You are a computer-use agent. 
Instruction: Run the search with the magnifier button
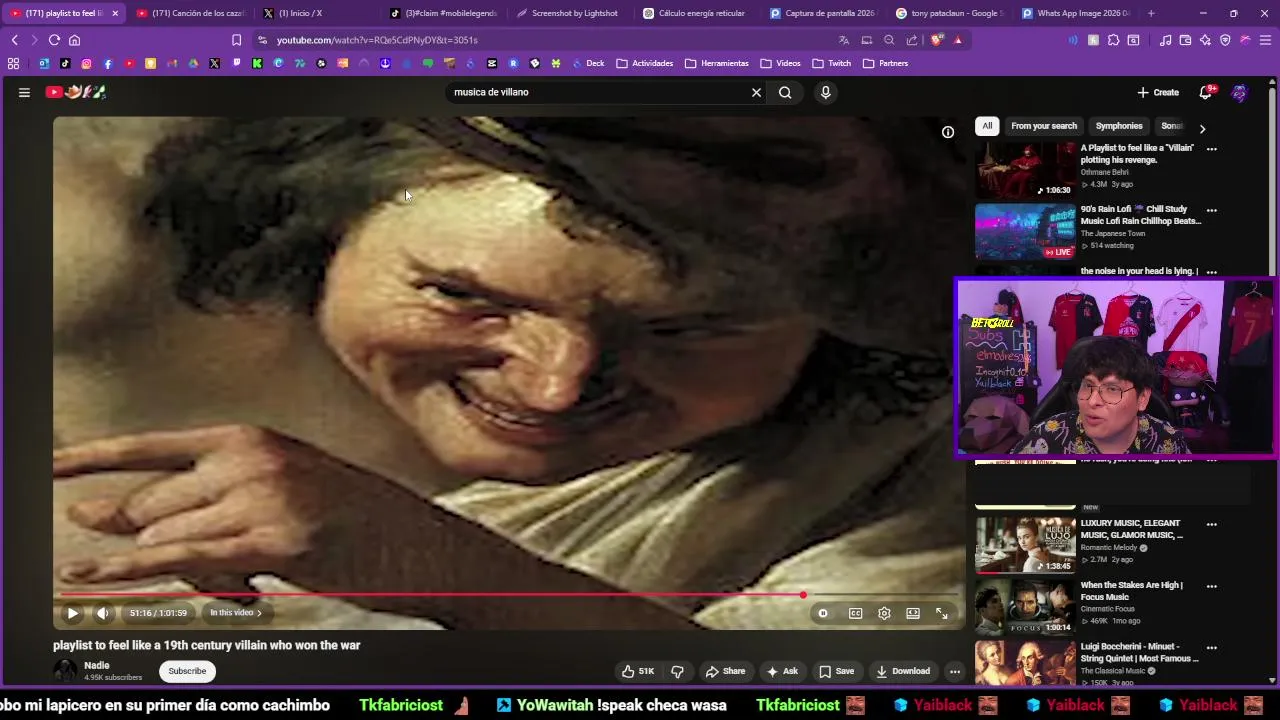tap(785, 92)
